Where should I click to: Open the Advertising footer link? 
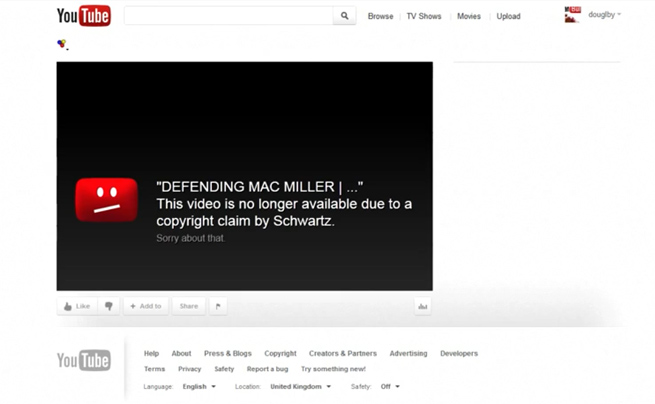(408, 353)
